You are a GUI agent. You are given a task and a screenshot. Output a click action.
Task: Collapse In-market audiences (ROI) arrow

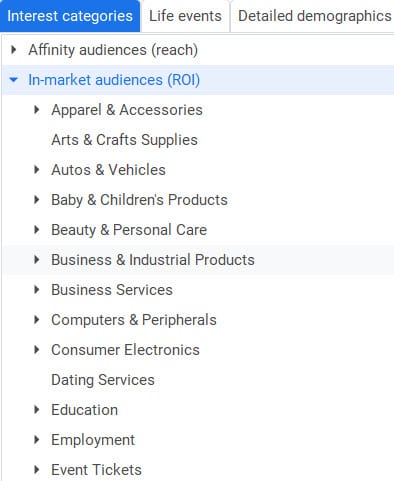(13, 80)
